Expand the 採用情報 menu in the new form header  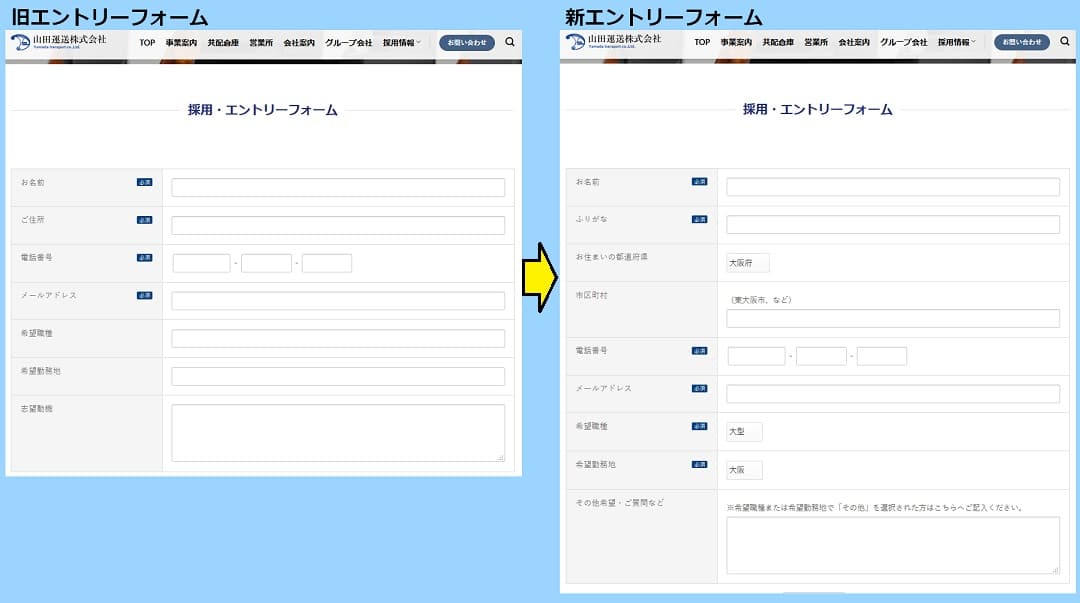[958, 43]
